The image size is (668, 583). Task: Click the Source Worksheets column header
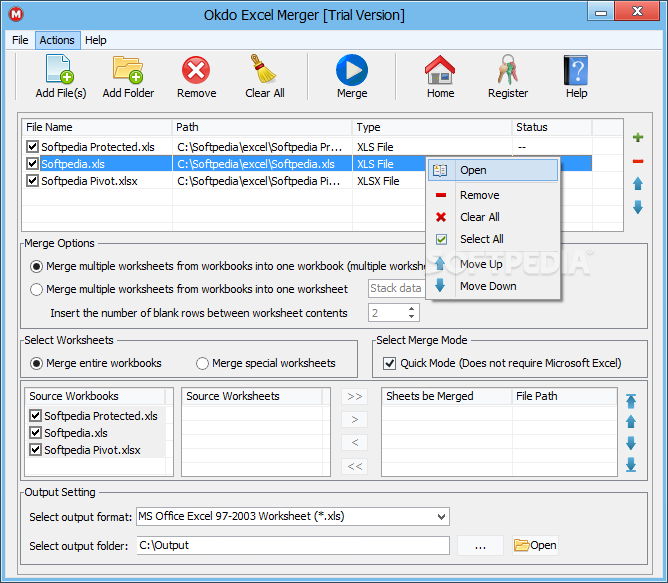pyautogui.click(x=252, y=396)
